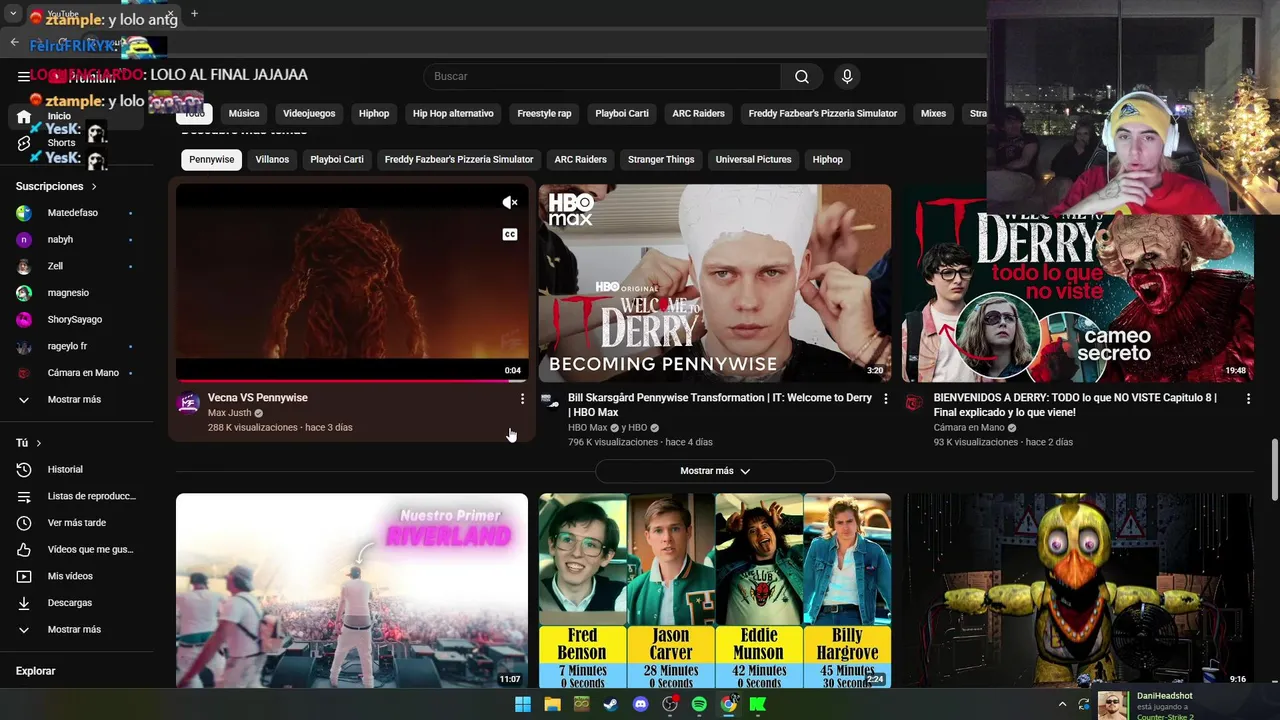Open three-dot menu for Bill Skarsgård Pennywise Transformation
The width and height of the screenshot is (1280, 720).
click(885, 399)
